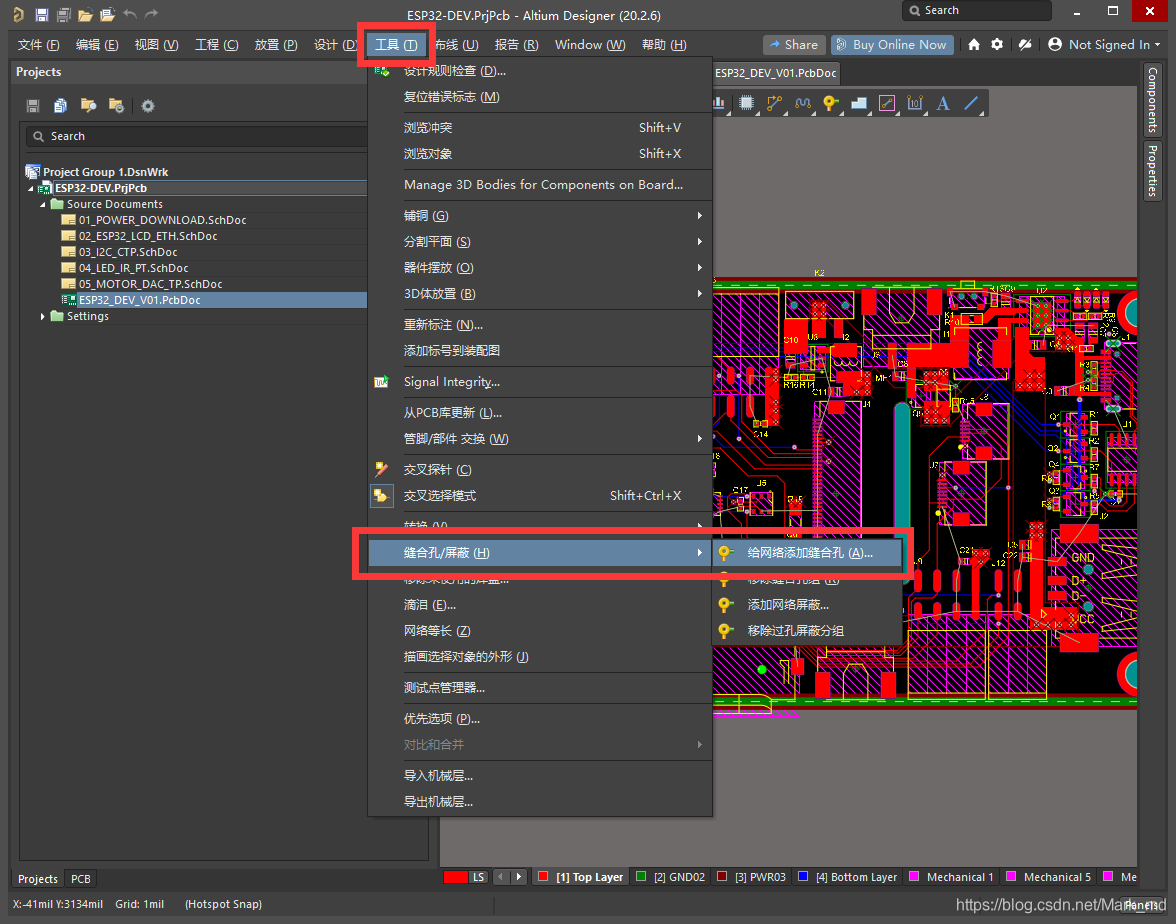Open the 报告 (R) menu

point(516,45)
